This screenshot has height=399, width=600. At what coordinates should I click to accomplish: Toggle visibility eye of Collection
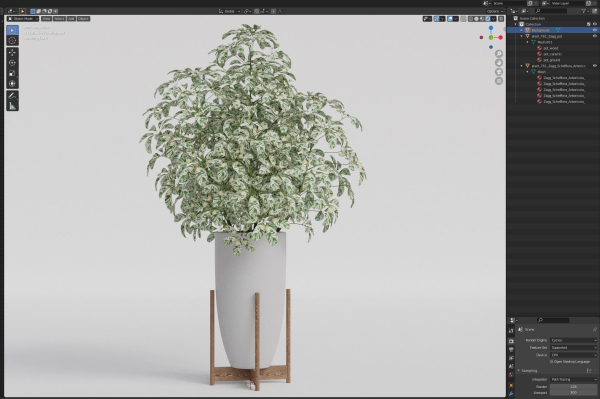pyautogui.click(x=595, y=24)
